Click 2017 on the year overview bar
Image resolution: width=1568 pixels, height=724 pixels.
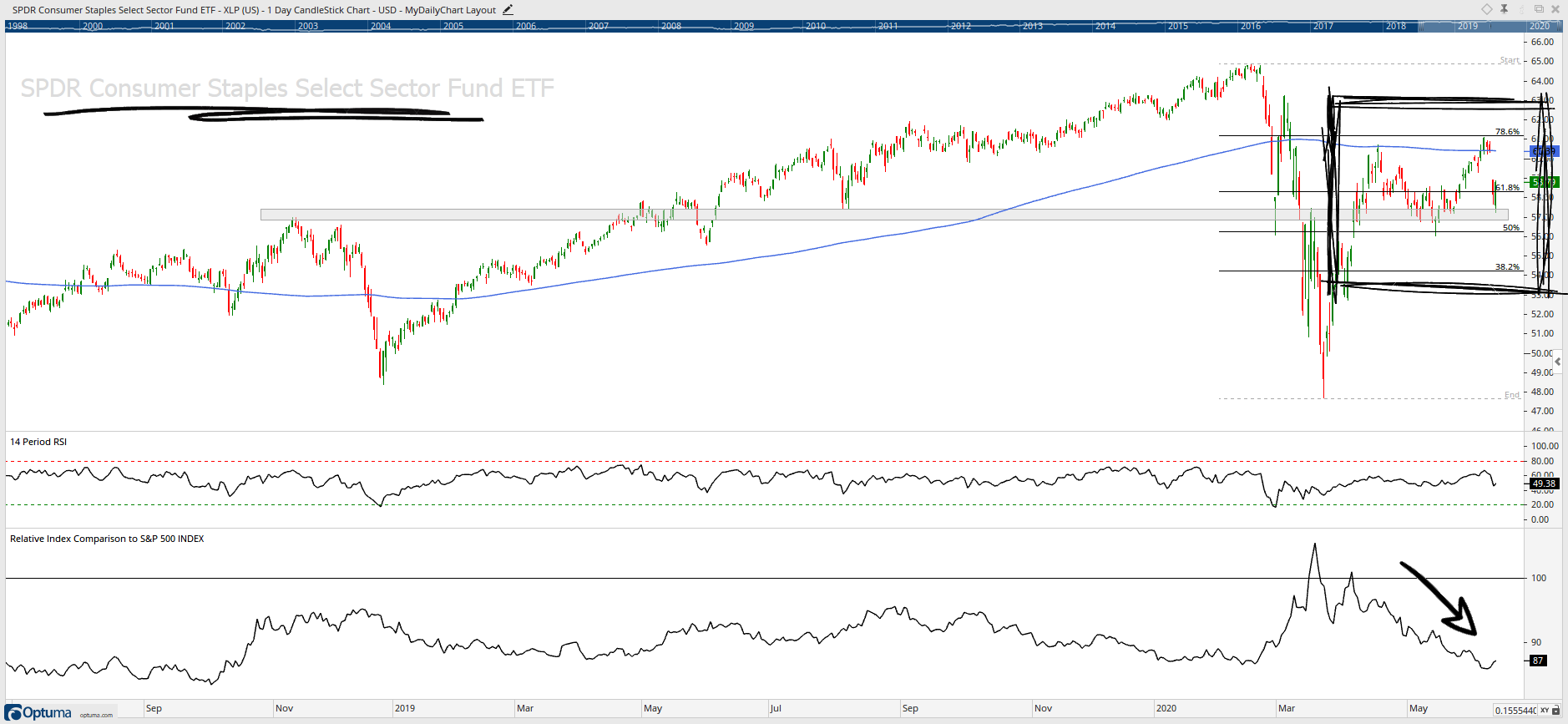[1323, 26]
